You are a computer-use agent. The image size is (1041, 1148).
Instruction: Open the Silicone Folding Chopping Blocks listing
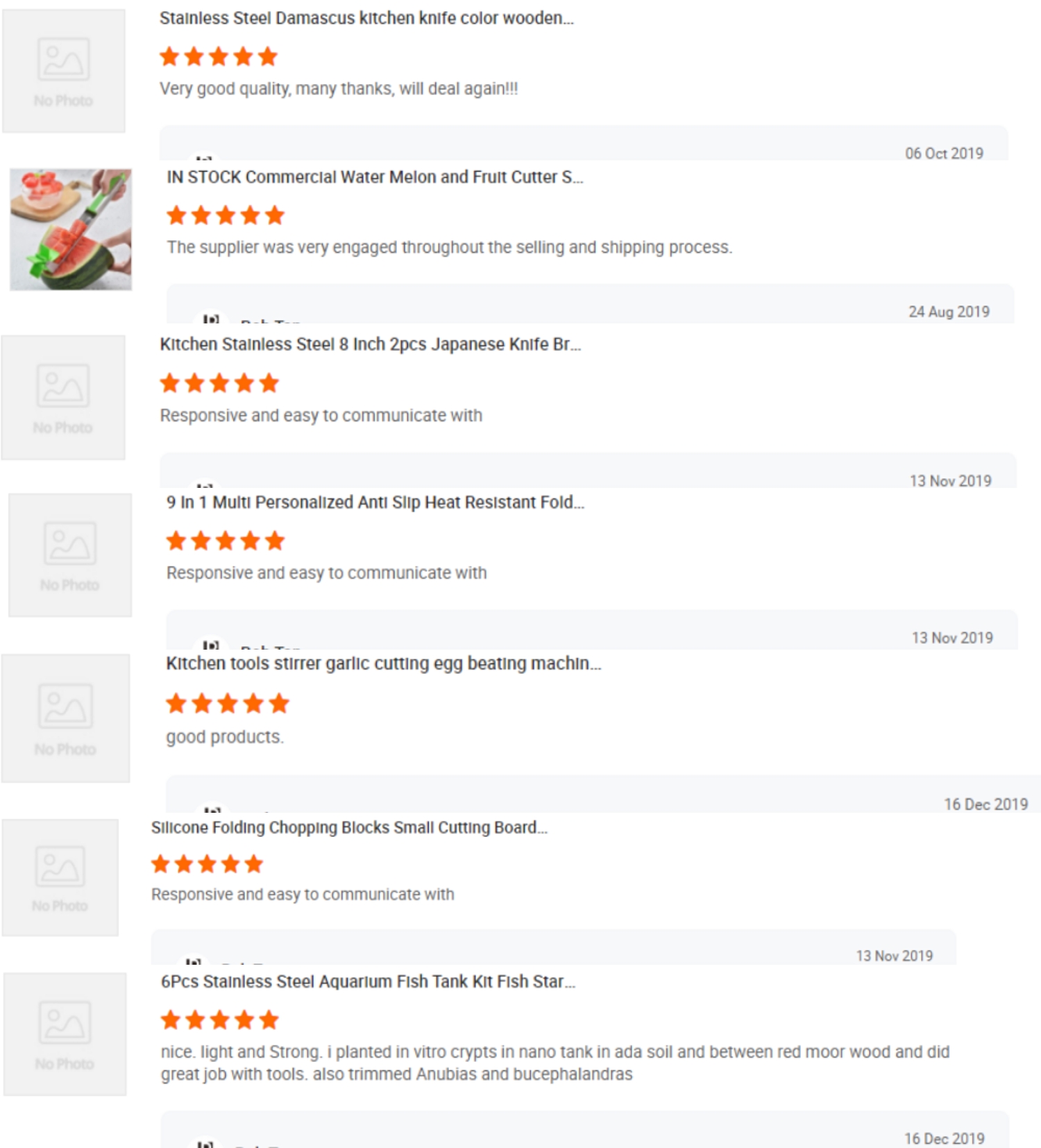point(349,827)
